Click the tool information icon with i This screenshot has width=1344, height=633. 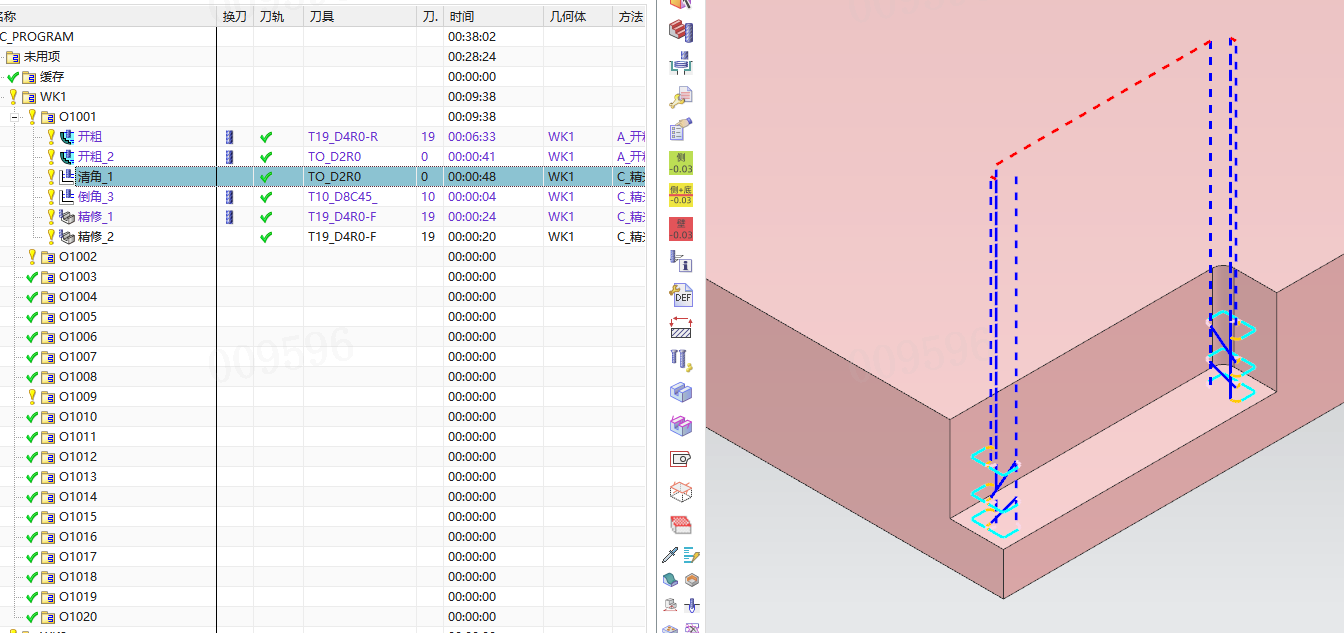[681, 262]
